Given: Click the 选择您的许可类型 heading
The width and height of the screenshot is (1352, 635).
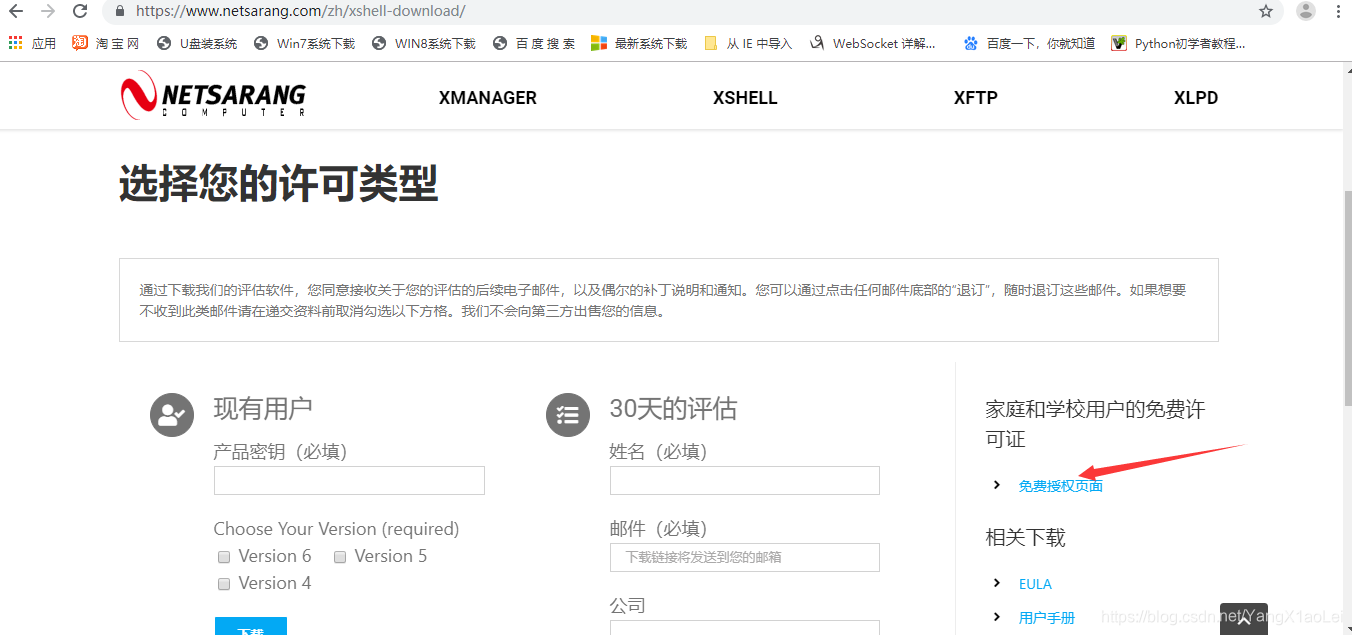Looking at the screenshot, I should (x=279, y=184).
